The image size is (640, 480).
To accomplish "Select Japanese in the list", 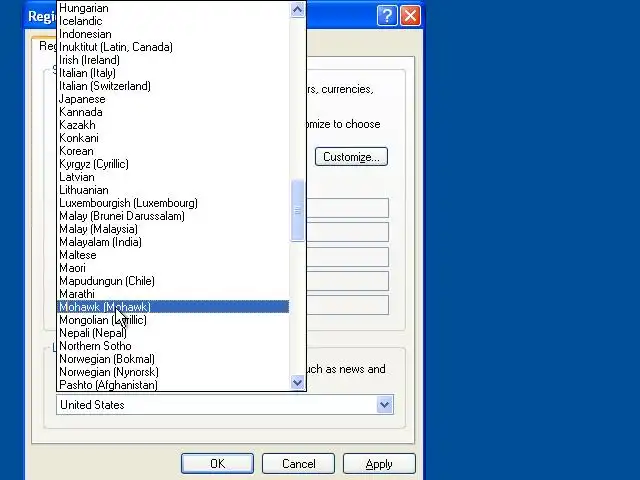I will (173, 99).
